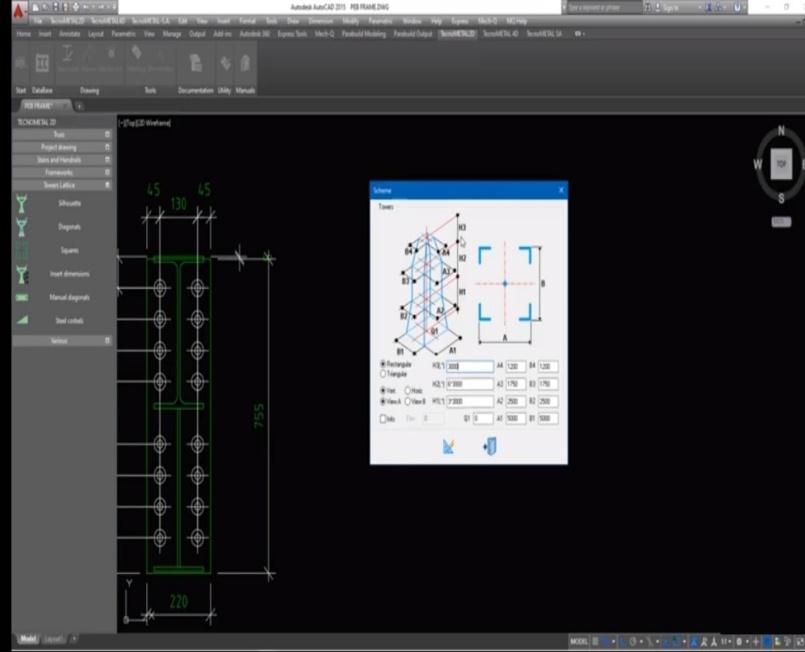Open the AutoCAD application menu logo

[19, 10]
